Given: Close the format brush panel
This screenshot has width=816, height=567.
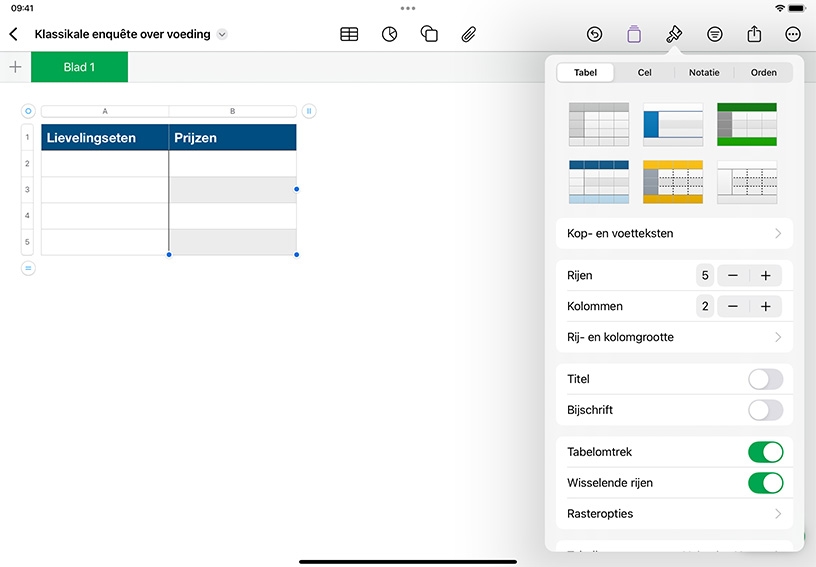Looking at the screenshot, I should coord(674,34).
